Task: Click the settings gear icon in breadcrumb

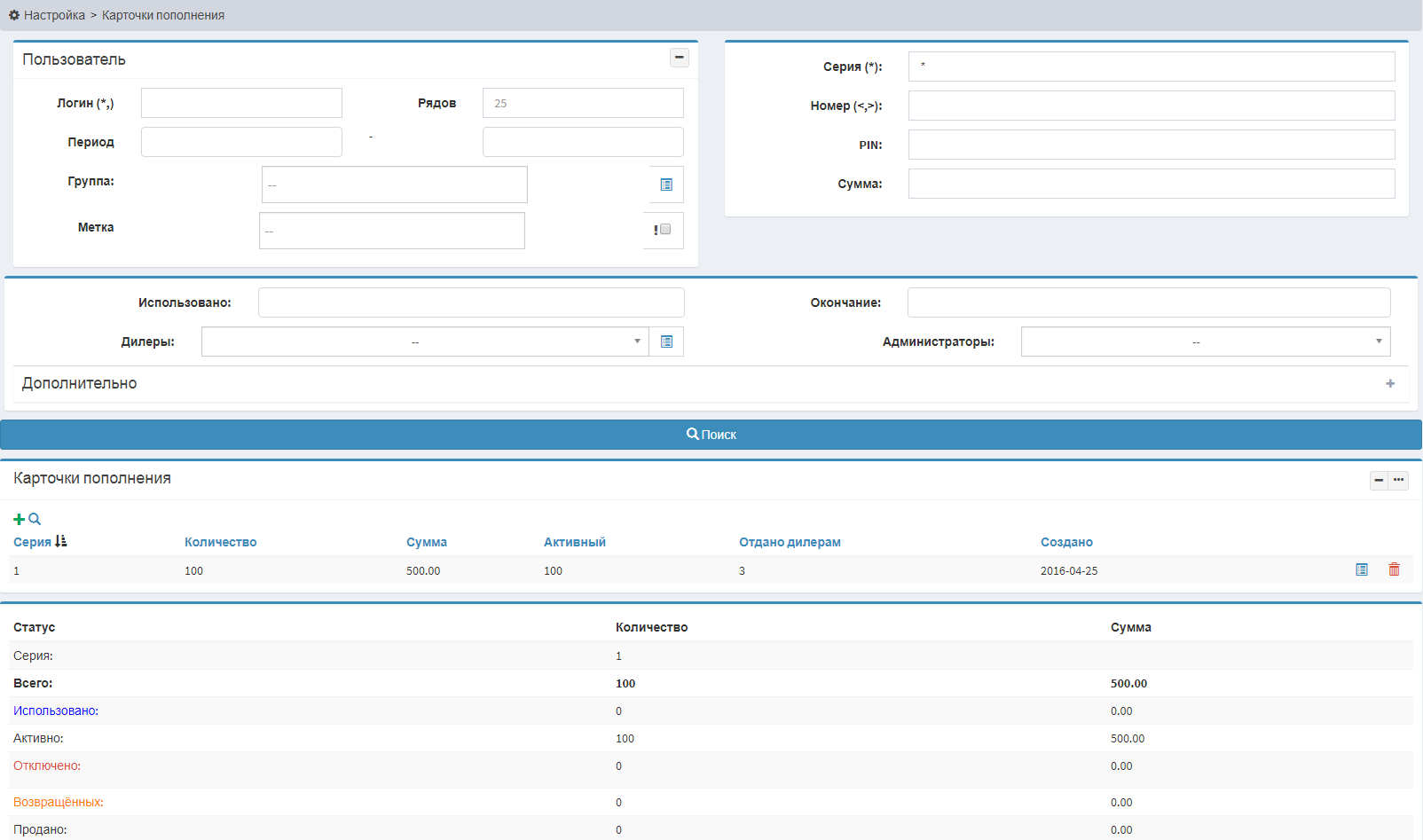Action: [14, 15]
